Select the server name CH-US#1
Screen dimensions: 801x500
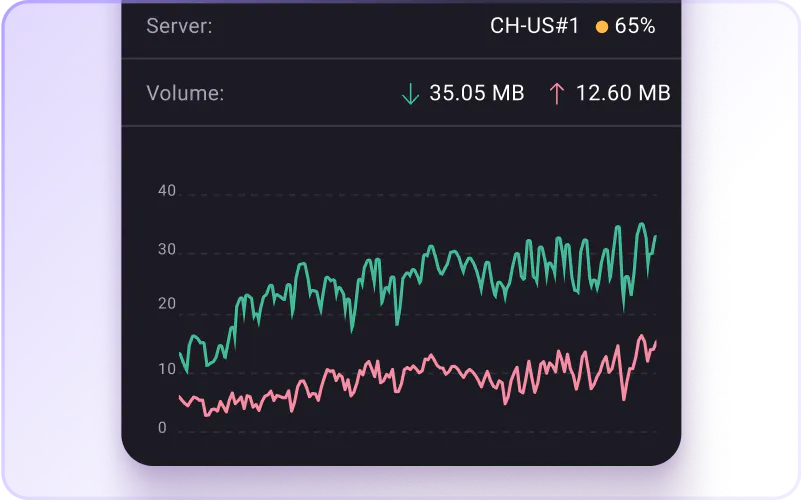coord(534,26)
